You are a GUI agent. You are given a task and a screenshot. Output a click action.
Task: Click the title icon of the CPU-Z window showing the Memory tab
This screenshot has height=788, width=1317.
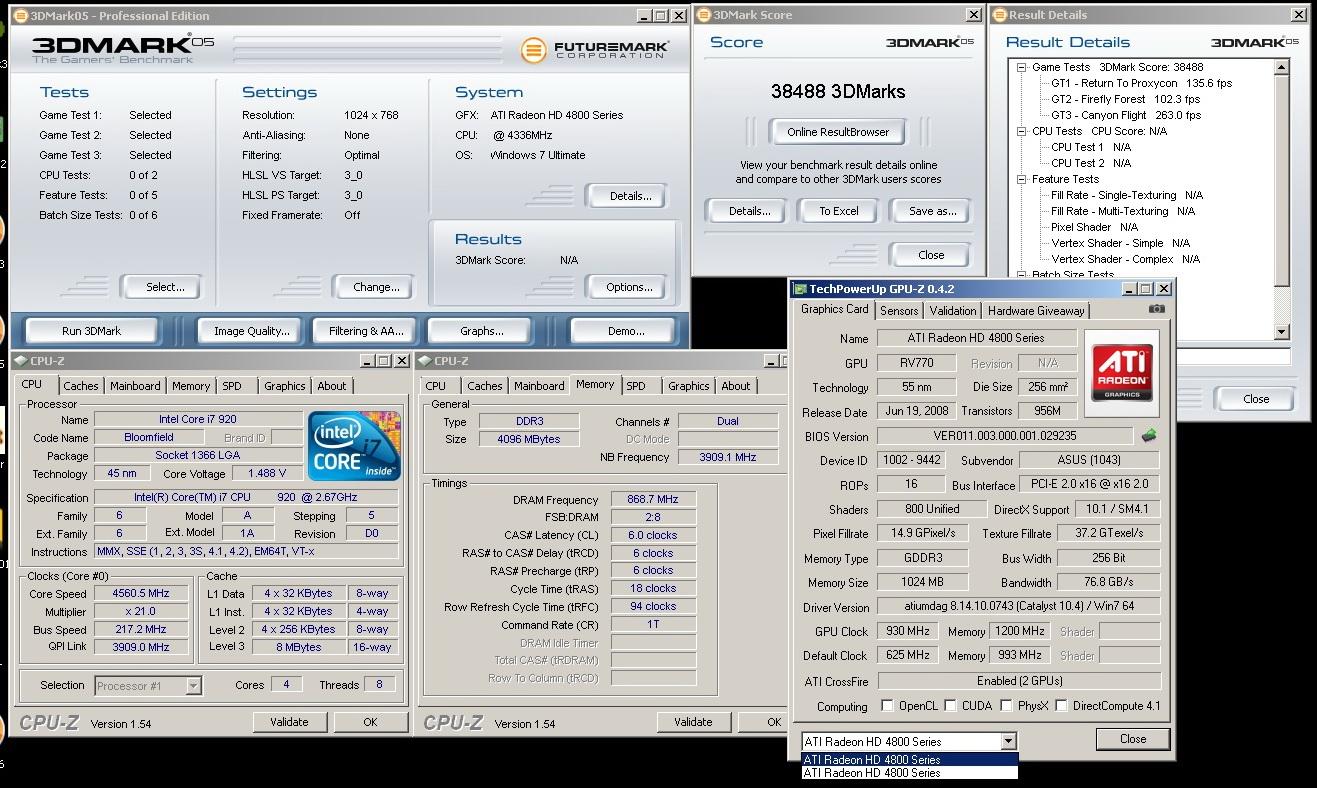click(x=425, y=361)
